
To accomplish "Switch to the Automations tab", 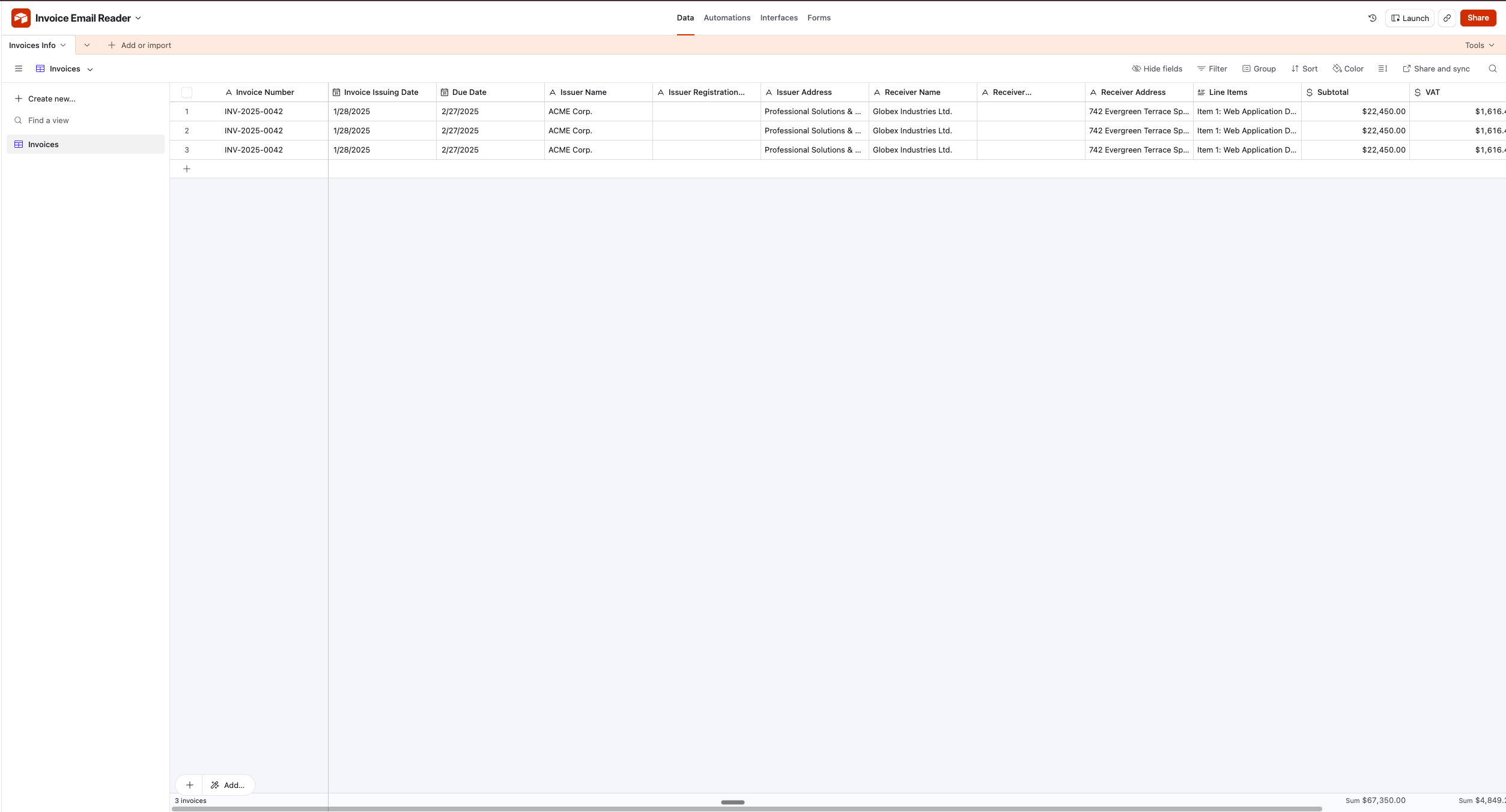I will [727, 18].
